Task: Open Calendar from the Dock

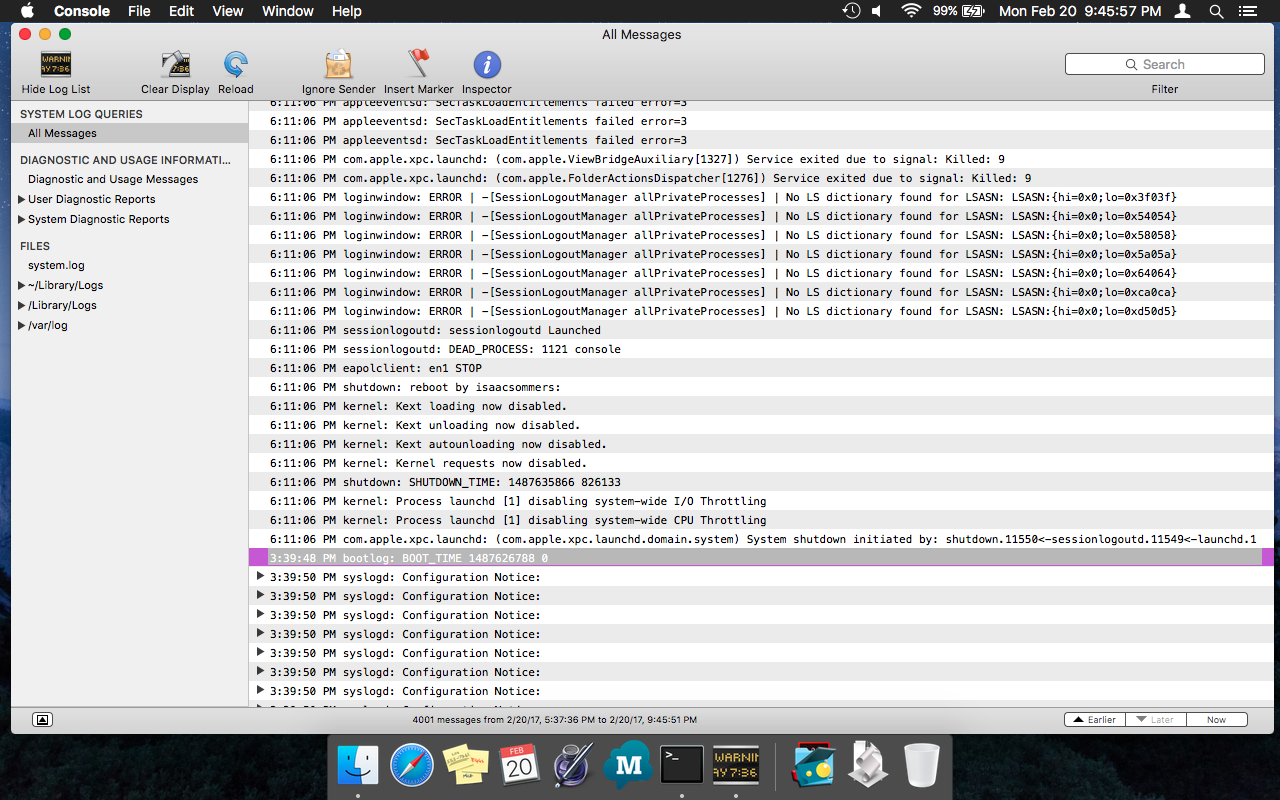Action: pos(519,766)
